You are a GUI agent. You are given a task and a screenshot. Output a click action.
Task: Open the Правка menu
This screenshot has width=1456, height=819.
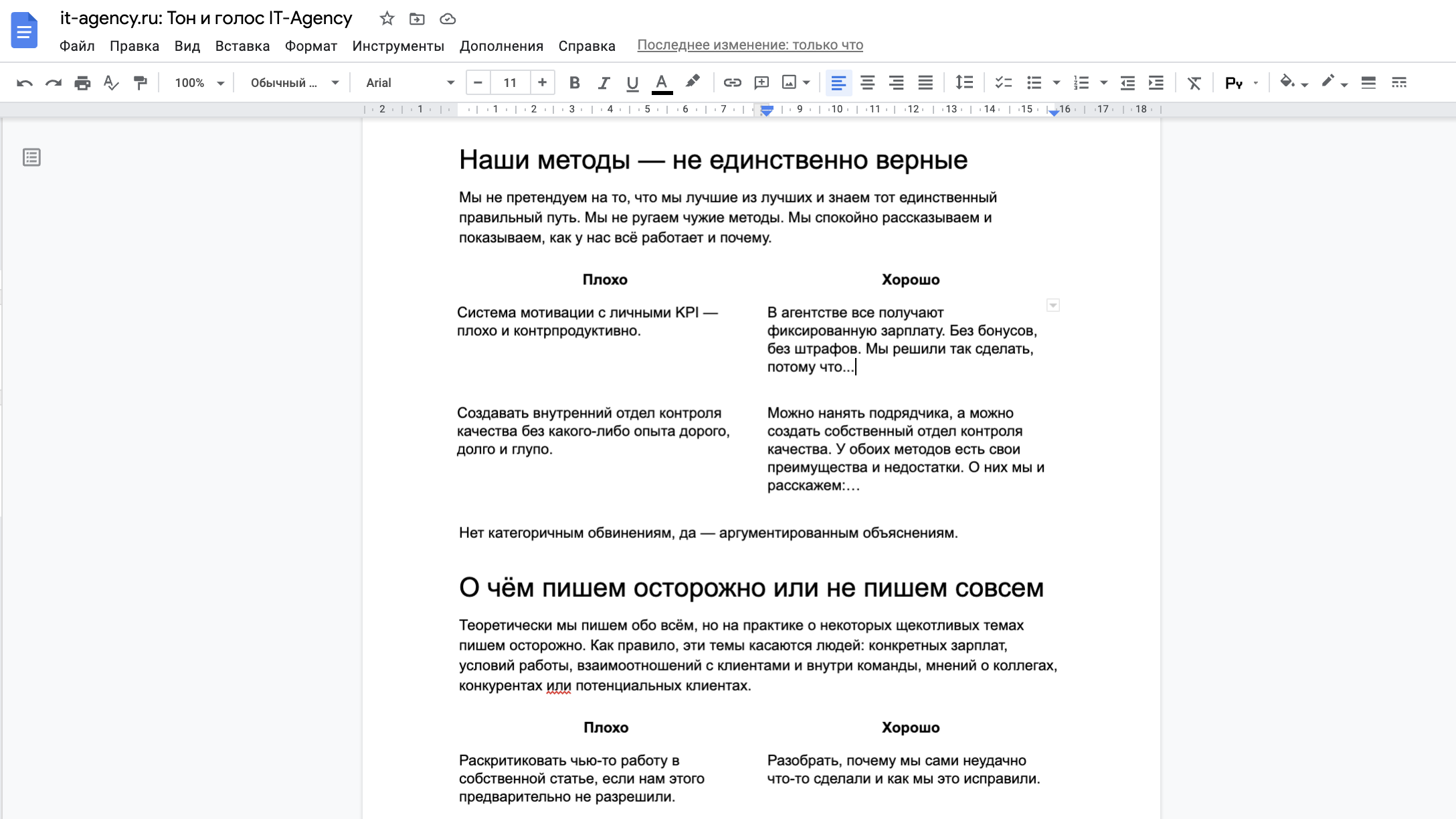point(134,46)
